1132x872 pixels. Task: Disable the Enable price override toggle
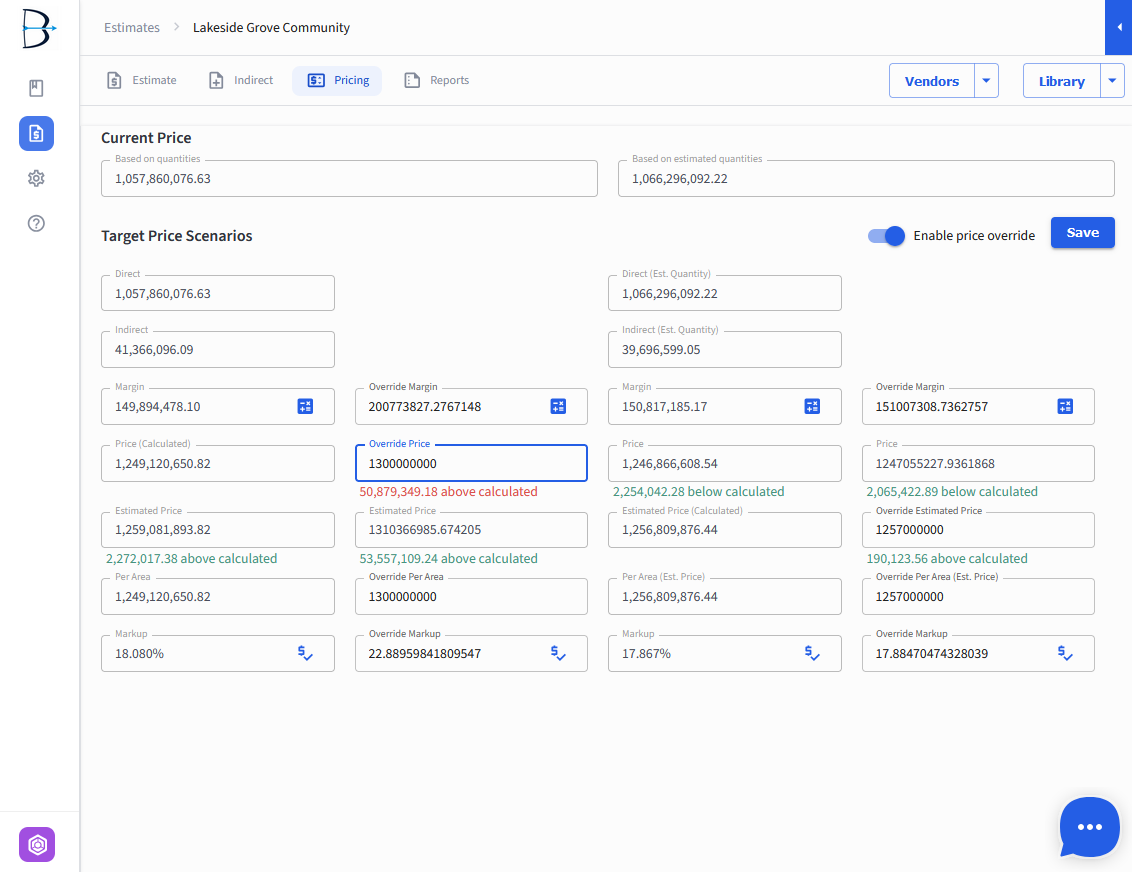click(x=885, y=235)
